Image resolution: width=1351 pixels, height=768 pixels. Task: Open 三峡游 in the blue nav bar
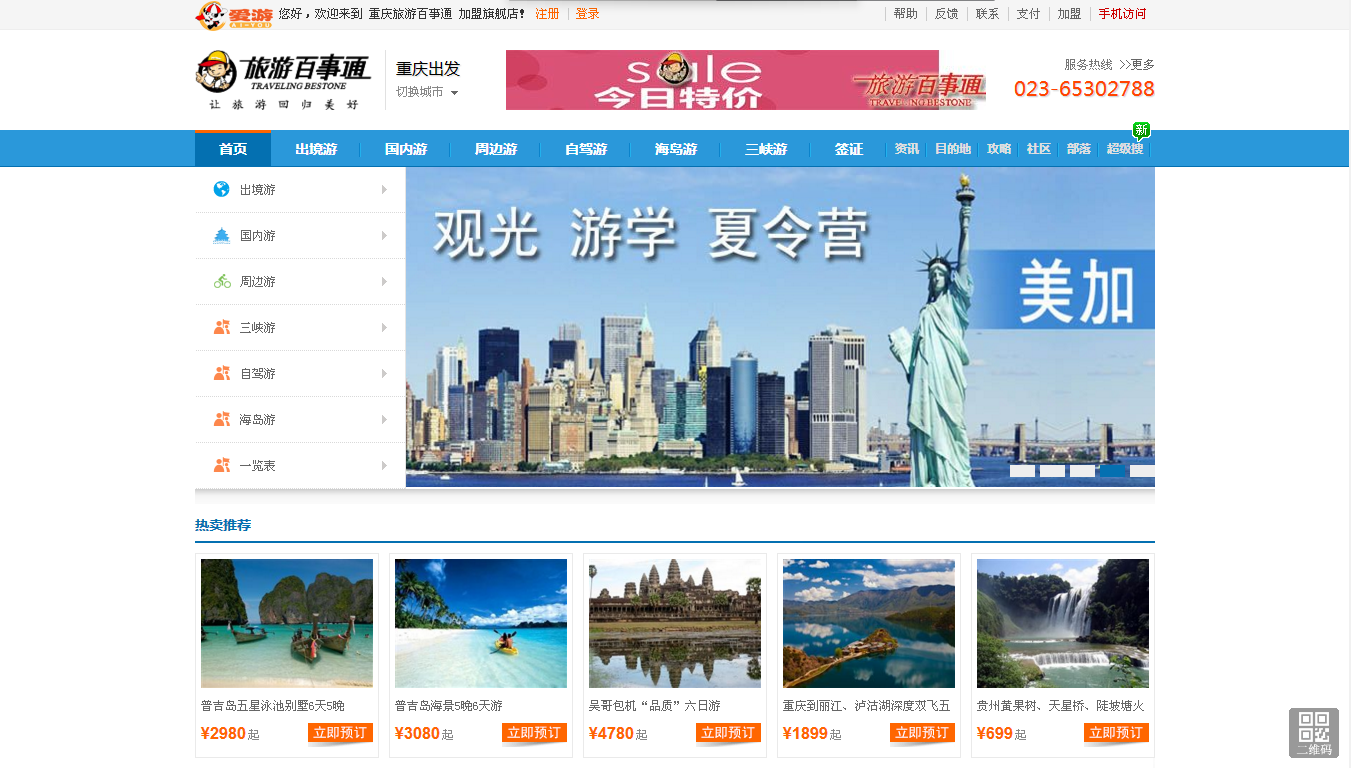[x=766, y=149]
